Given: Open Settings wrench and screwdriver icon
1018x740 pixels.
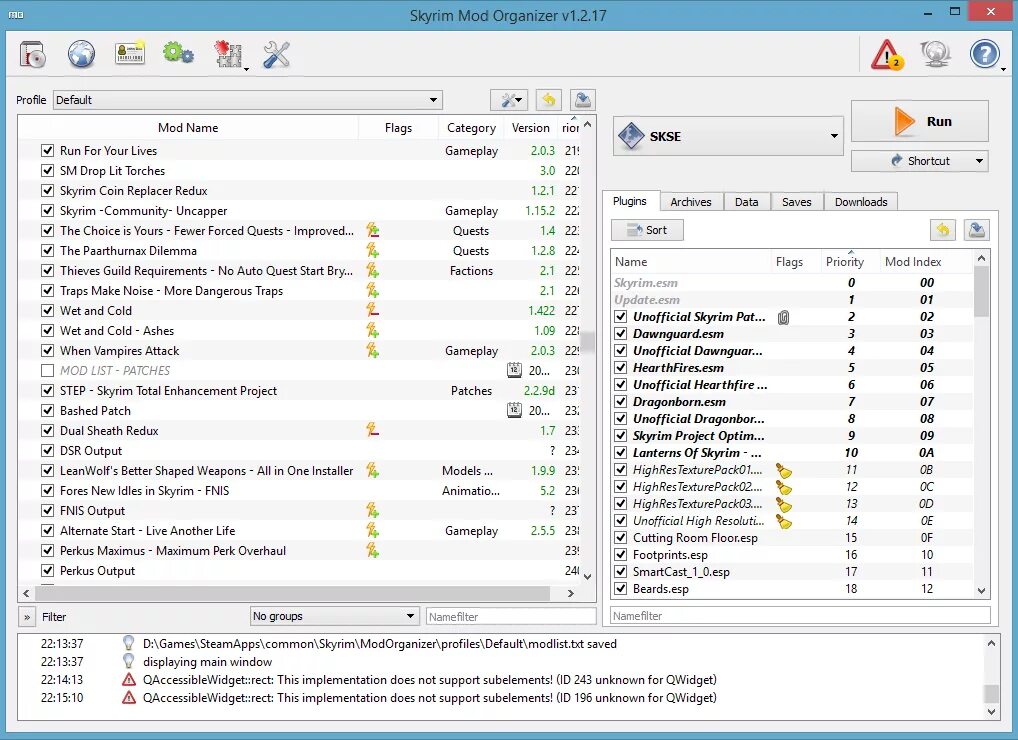Looking at the screenshot, I should click(x=277, y=55).
